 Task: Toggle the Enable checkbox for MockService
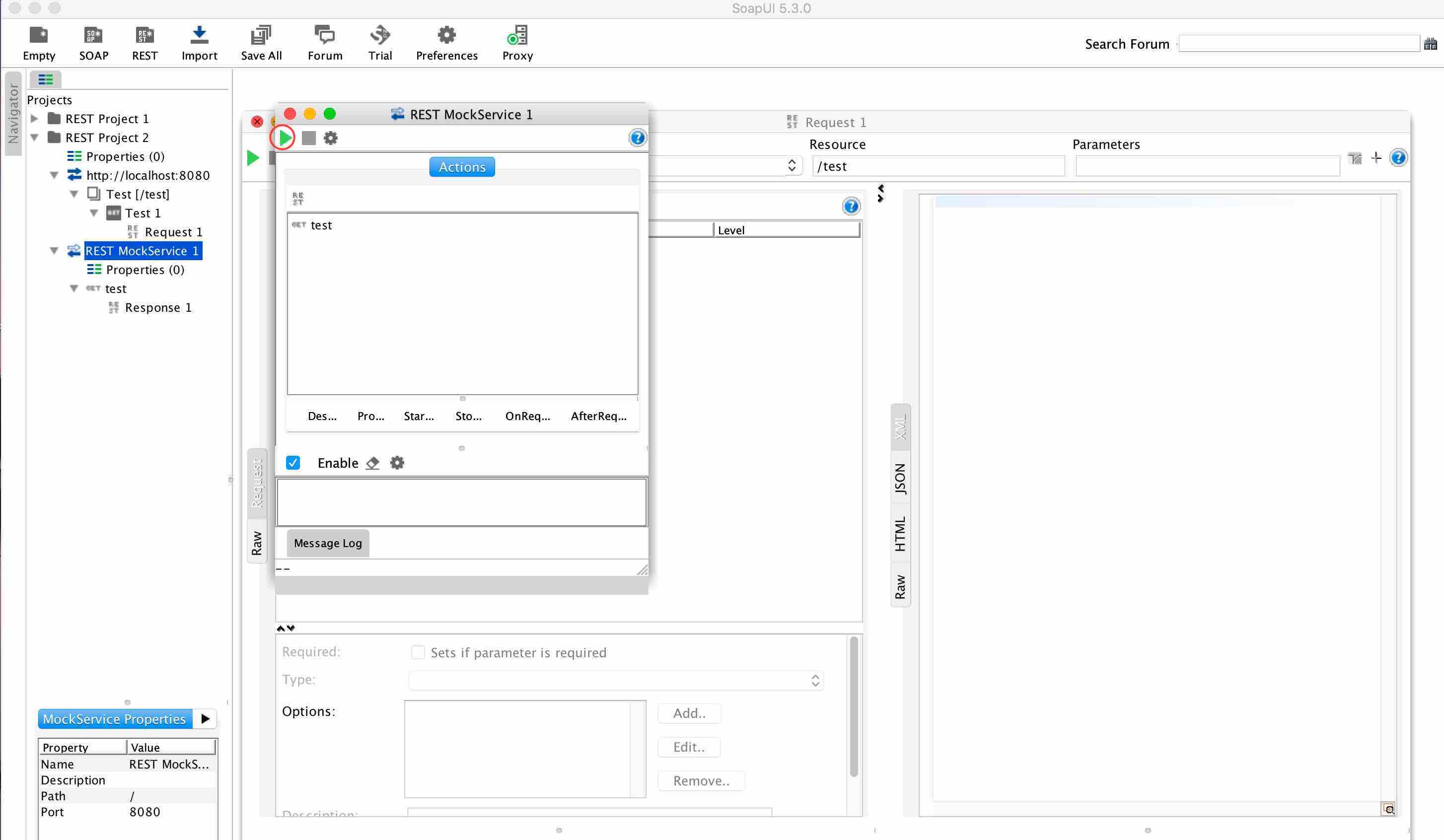[x=293, y=463]
